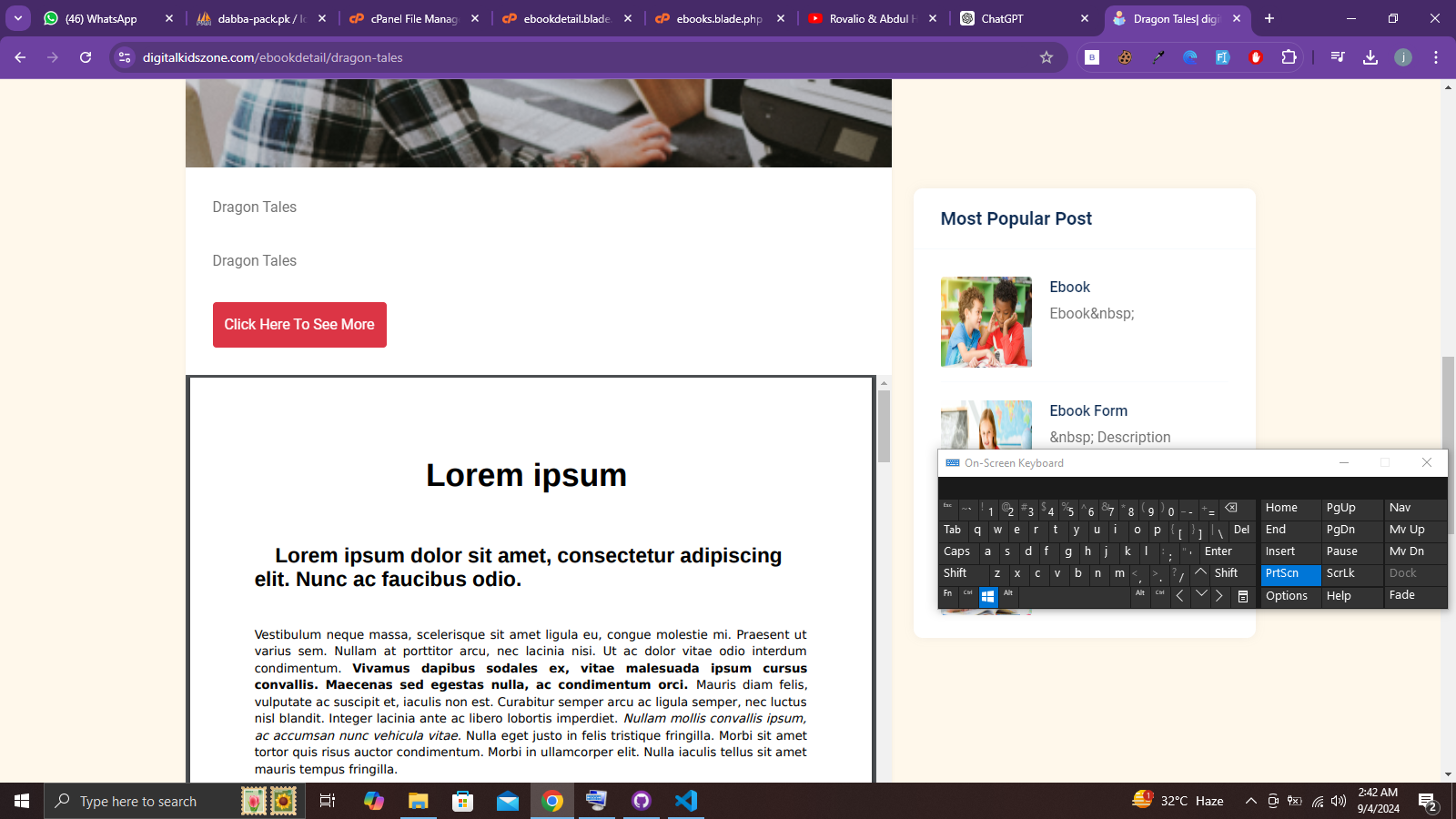Bookmark this page with the star icon
This screenshot has height=819, width=1456.
point(1046,57)
